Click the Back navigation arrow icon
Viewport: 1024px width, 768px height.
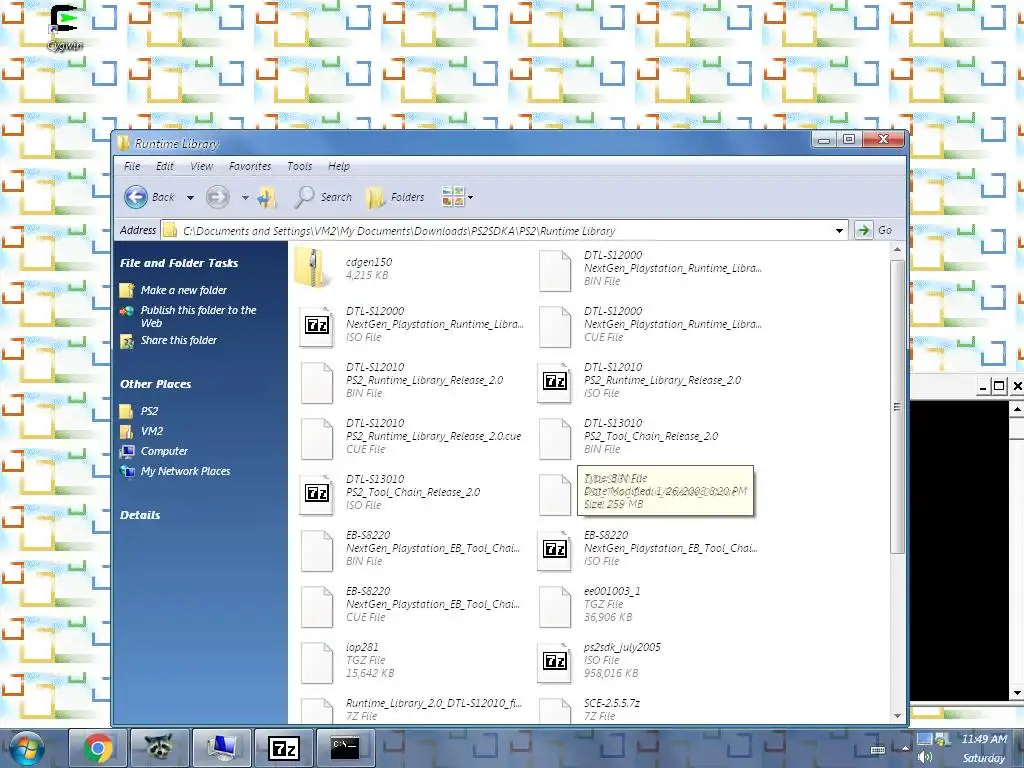136,197
